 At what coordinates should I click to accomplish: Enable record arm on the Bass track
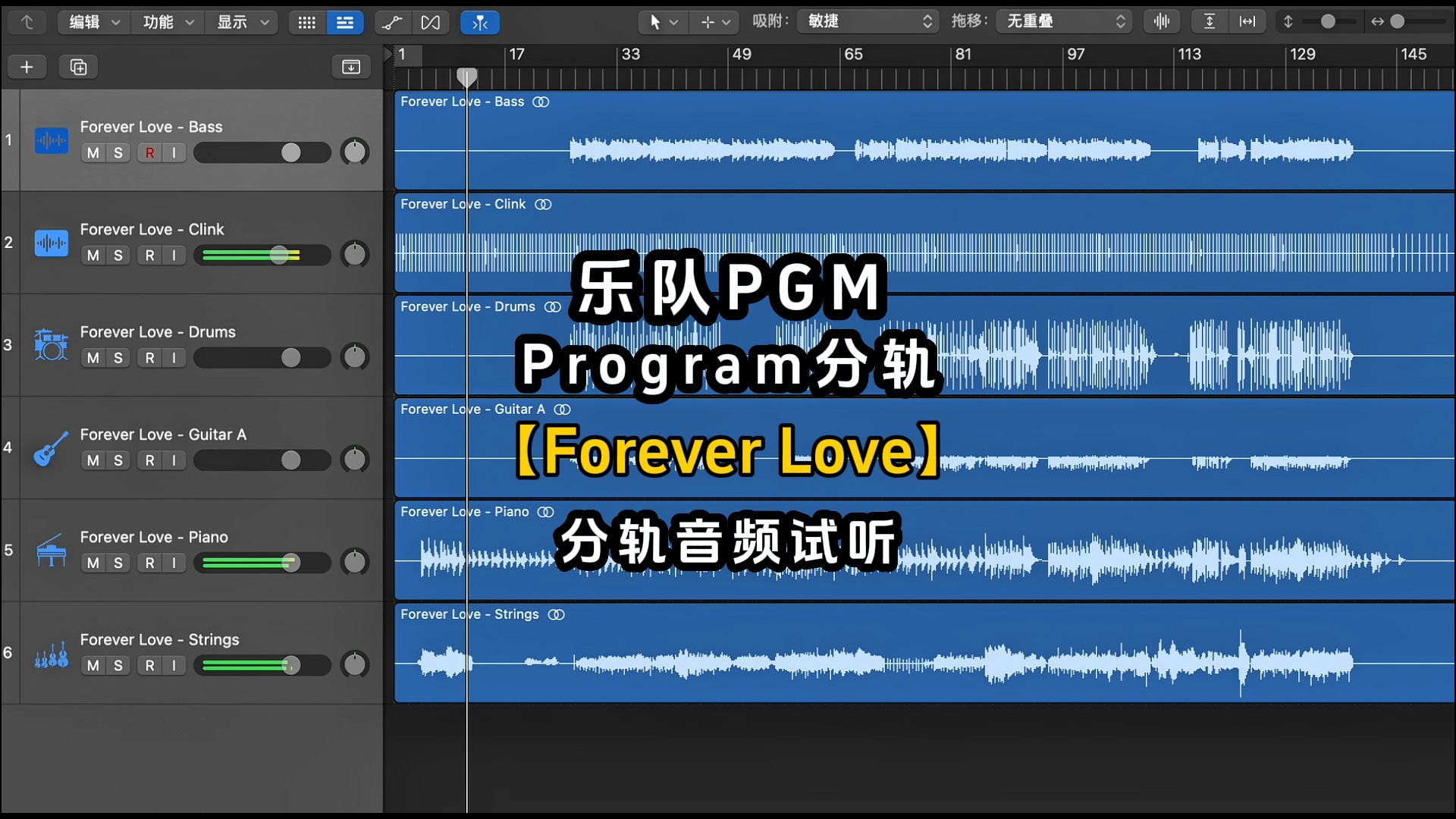coord(149,152)
